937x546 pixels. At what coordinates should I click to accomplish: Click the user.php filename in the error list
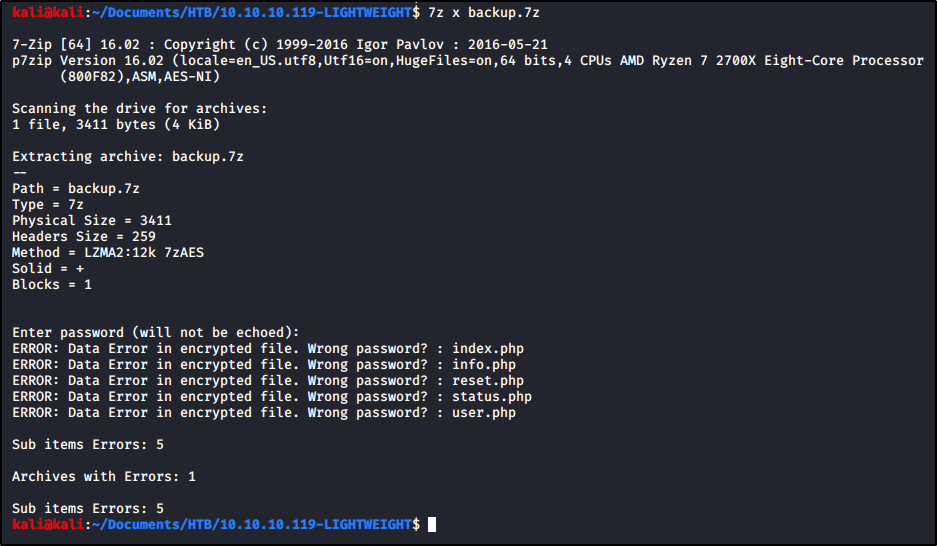[x=483, y=413]
